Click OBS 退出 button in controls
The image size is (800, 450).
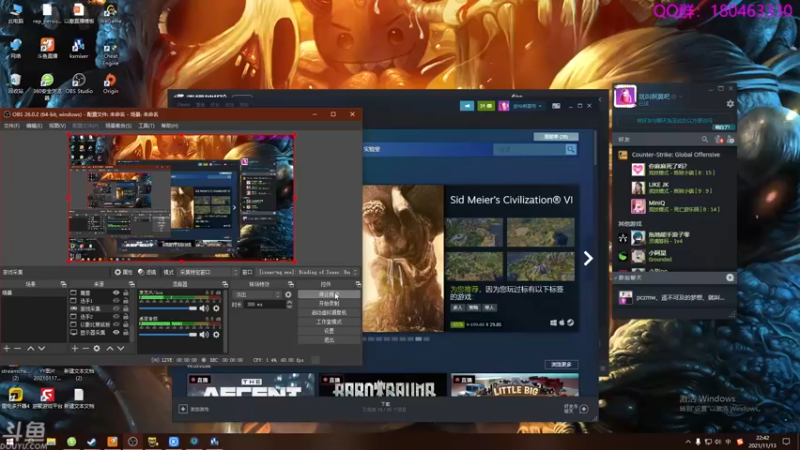(x=329, y=340)
